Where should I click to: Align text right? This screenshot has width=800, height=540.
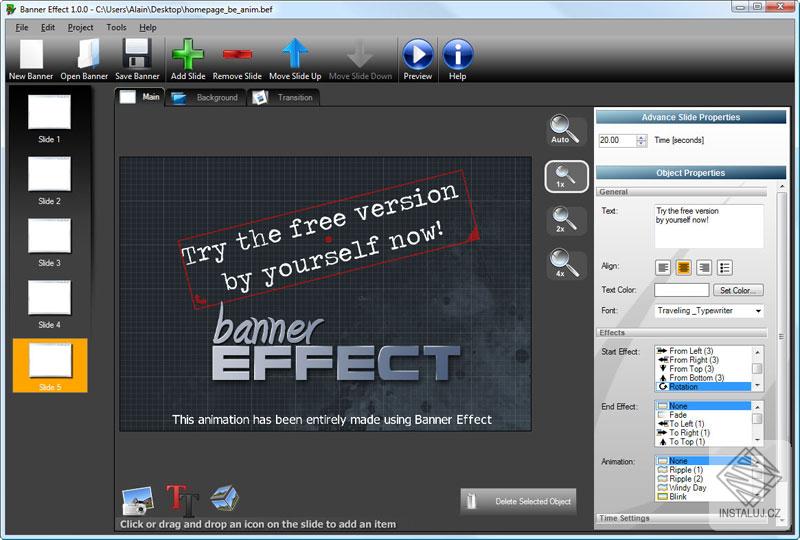click(704, 267)
